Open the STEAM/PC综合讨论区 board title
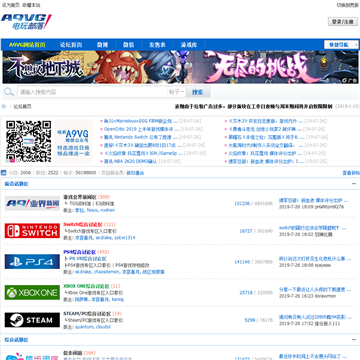The width and height of the screenshot is (360, 360). (x=87, y=314)
